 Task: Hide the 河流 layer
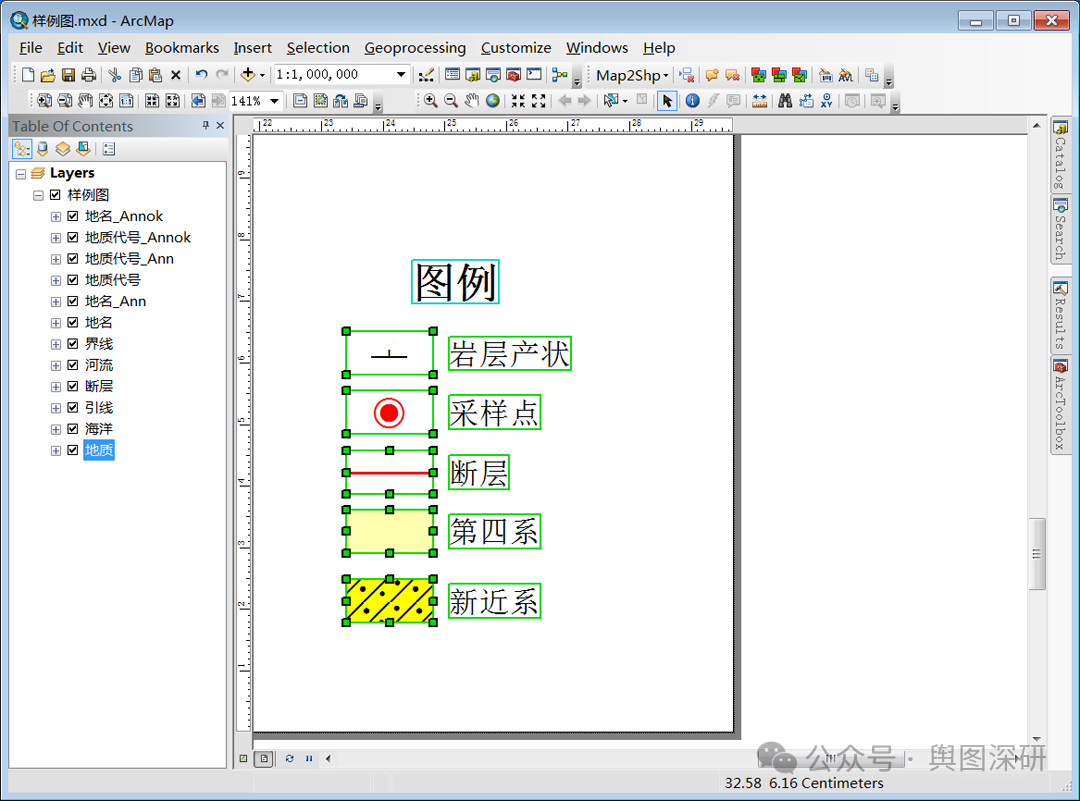click(x=72, y=365)
